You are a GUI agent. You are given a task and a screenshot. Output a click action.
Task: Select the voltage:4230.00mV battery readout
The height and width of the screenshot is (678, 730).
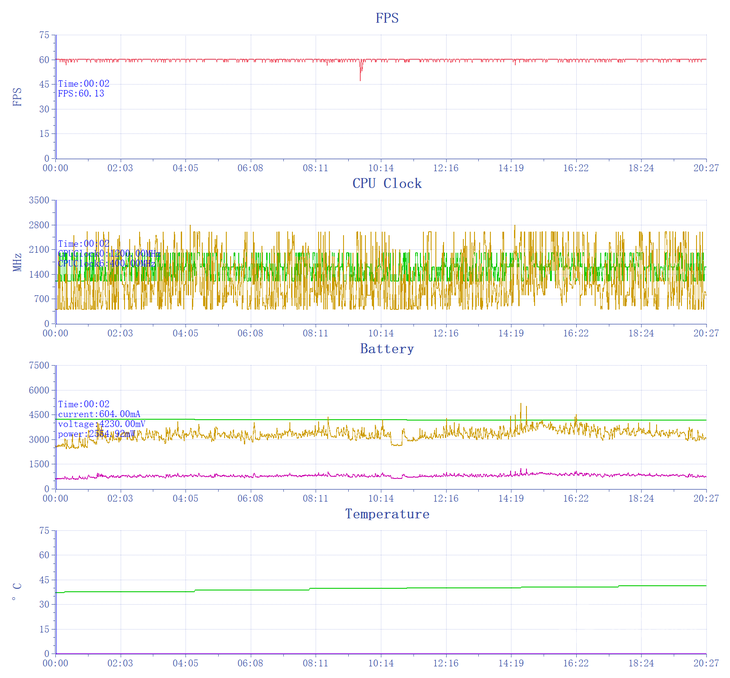click(102, 424)
